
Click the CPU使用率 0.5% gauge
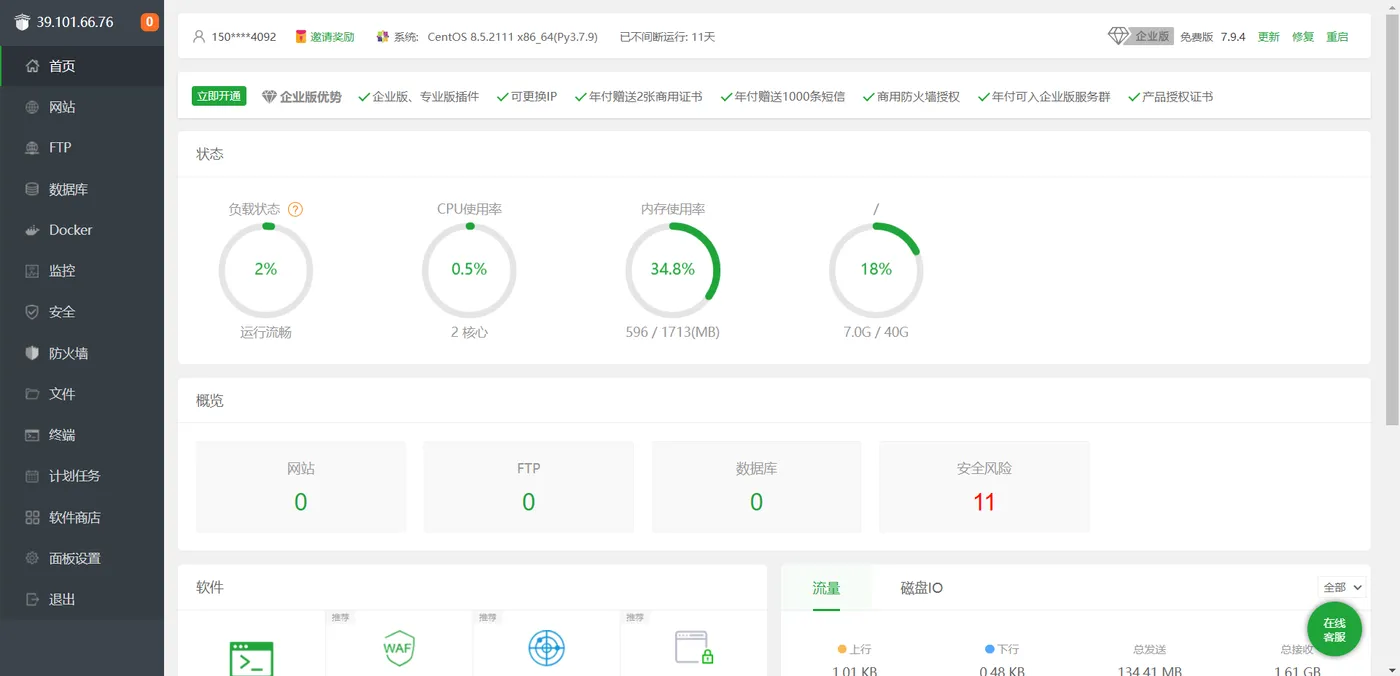click(469, 270)
